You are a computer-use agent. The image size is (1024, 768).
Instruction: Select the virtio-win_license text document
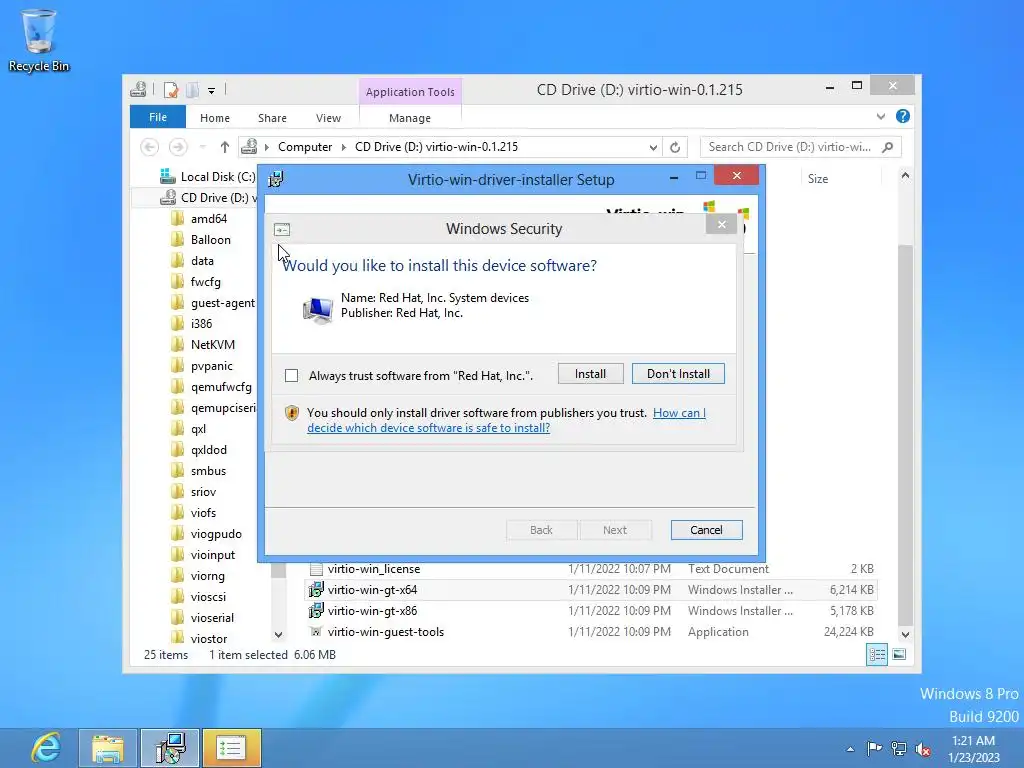(x=374, y=569)
